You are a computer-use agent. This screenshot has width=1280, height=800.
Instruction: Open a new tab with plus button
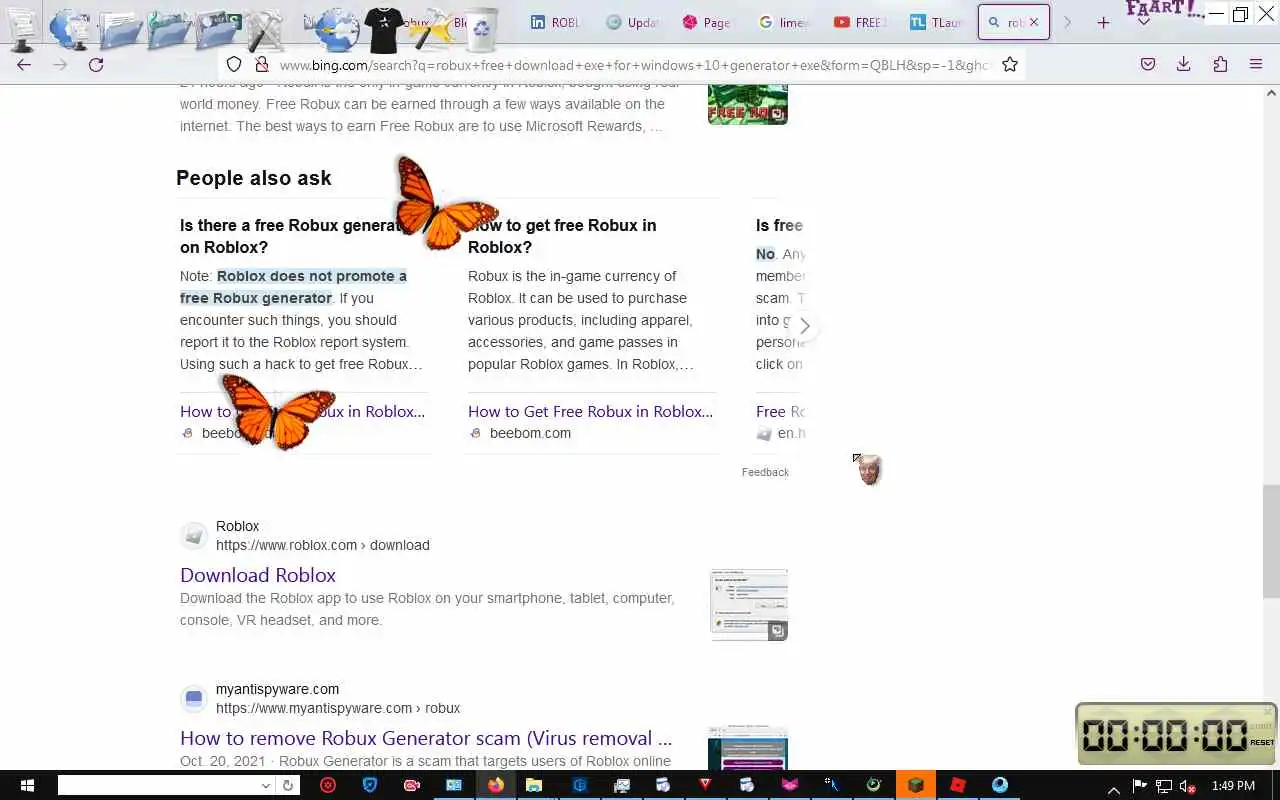point(1103,22)
